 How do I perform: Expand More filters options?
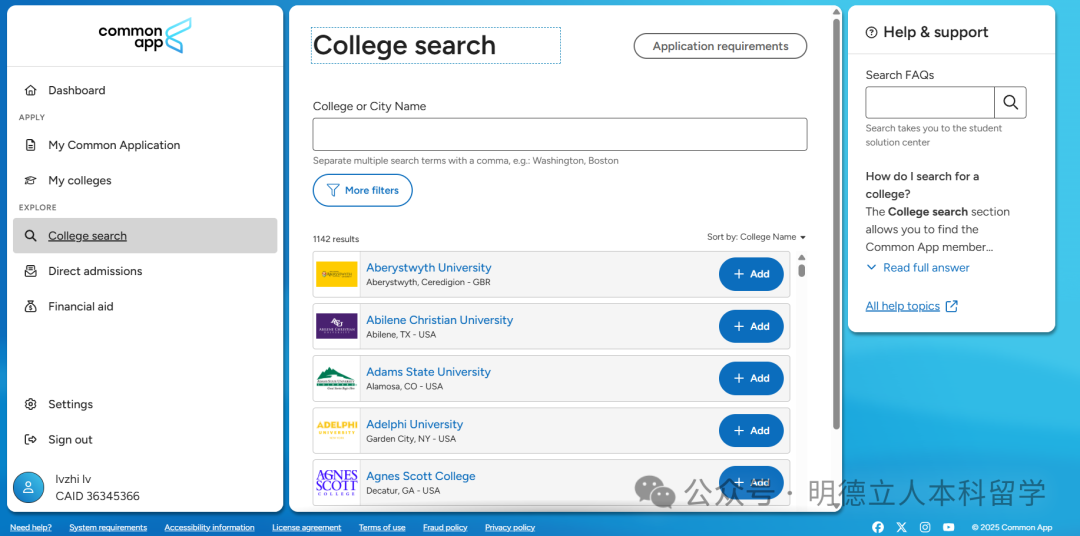coord(362,190)
